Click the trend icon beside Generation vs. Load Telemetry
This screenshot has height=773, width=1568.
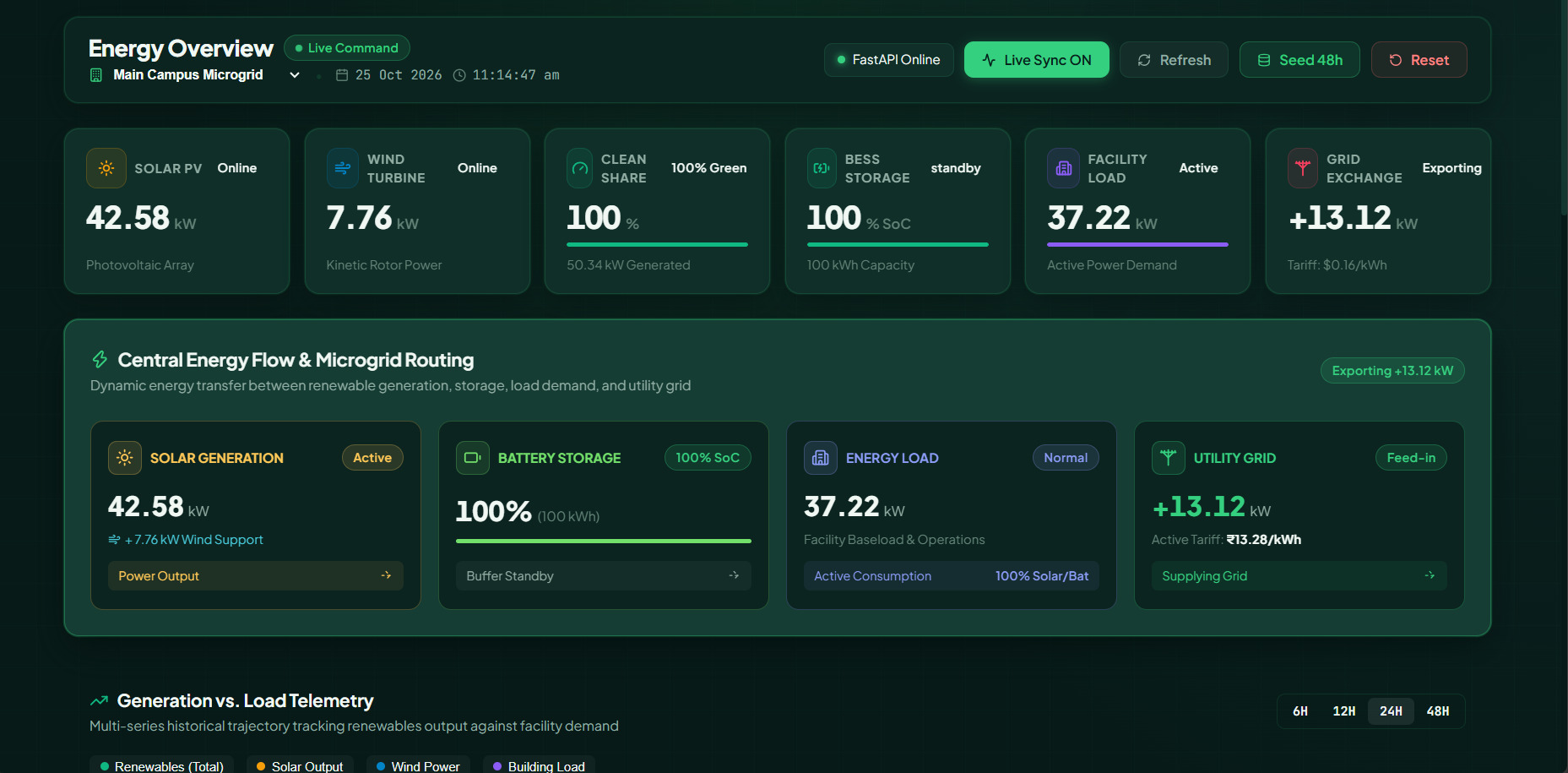[x=99, y=700]
